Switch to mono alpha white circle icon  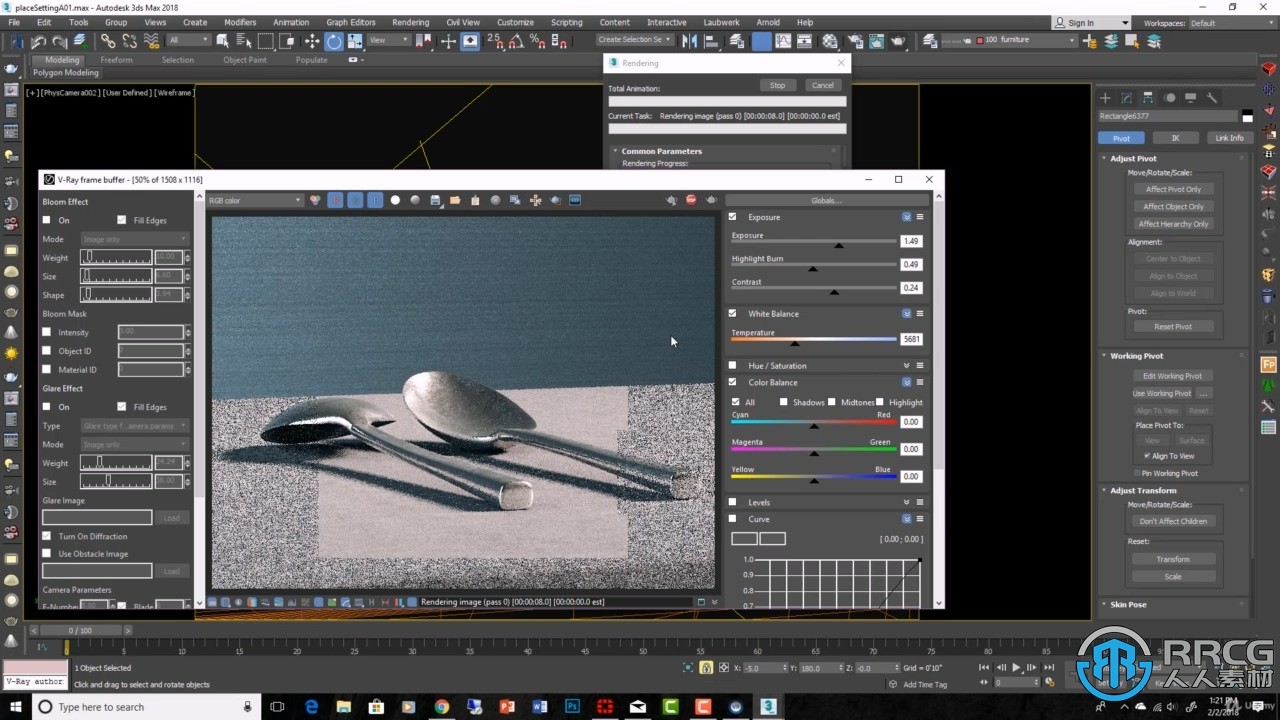(x=395, y=200)
